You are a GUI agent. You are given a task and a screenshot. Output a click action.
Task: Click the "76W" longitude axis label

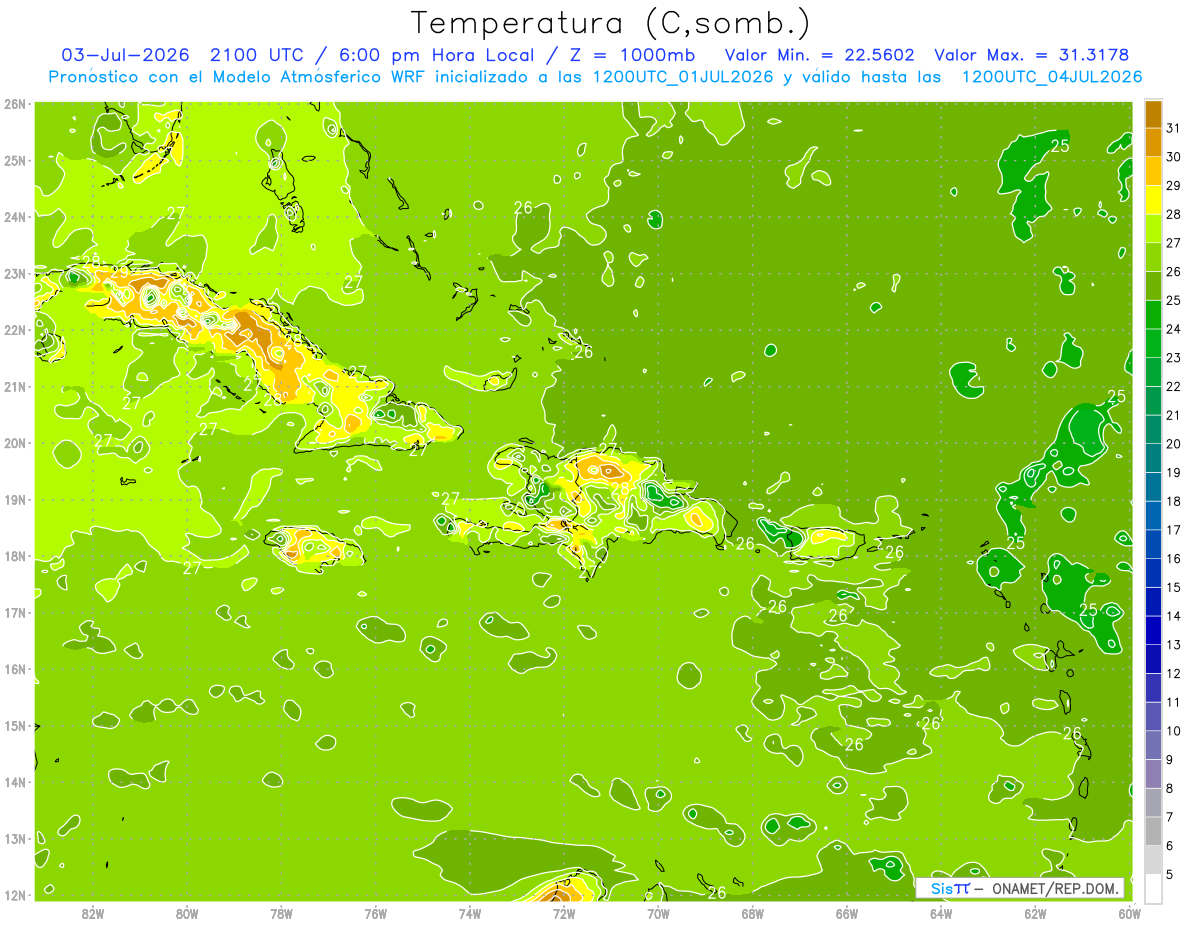(375, 913)
